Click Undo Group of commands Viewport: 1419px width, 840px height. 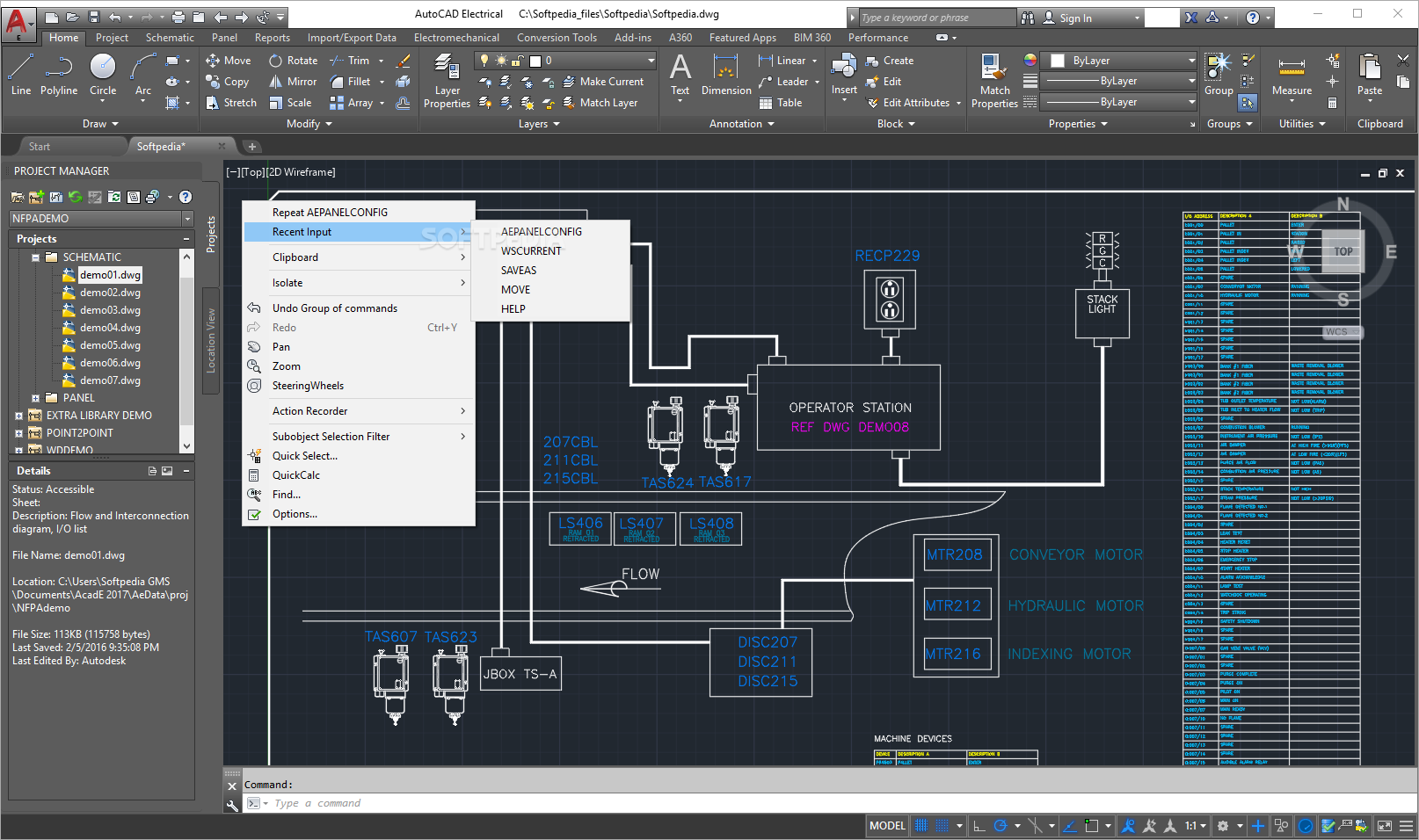[x=335, y=308]
